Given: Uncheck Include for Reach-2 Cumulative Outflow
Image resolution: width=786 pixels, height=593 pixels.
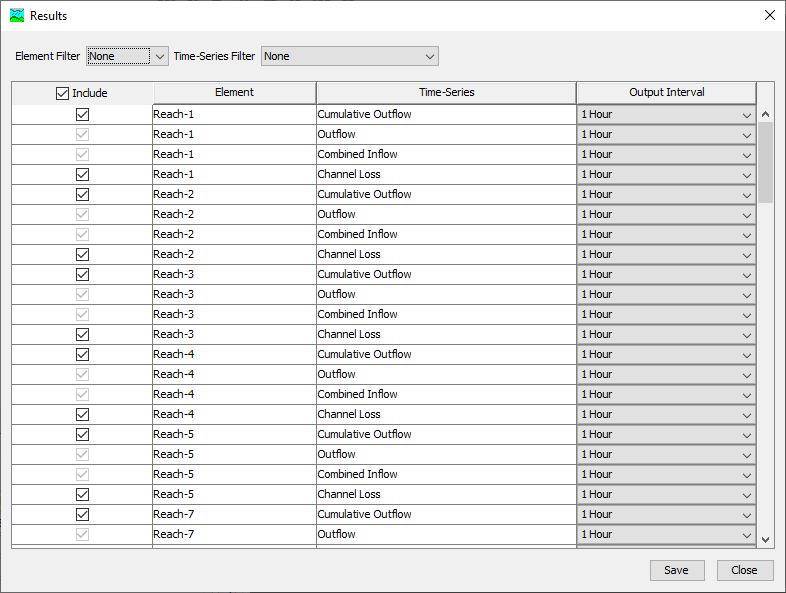Looking at the screenshot, I should [82, 194].
